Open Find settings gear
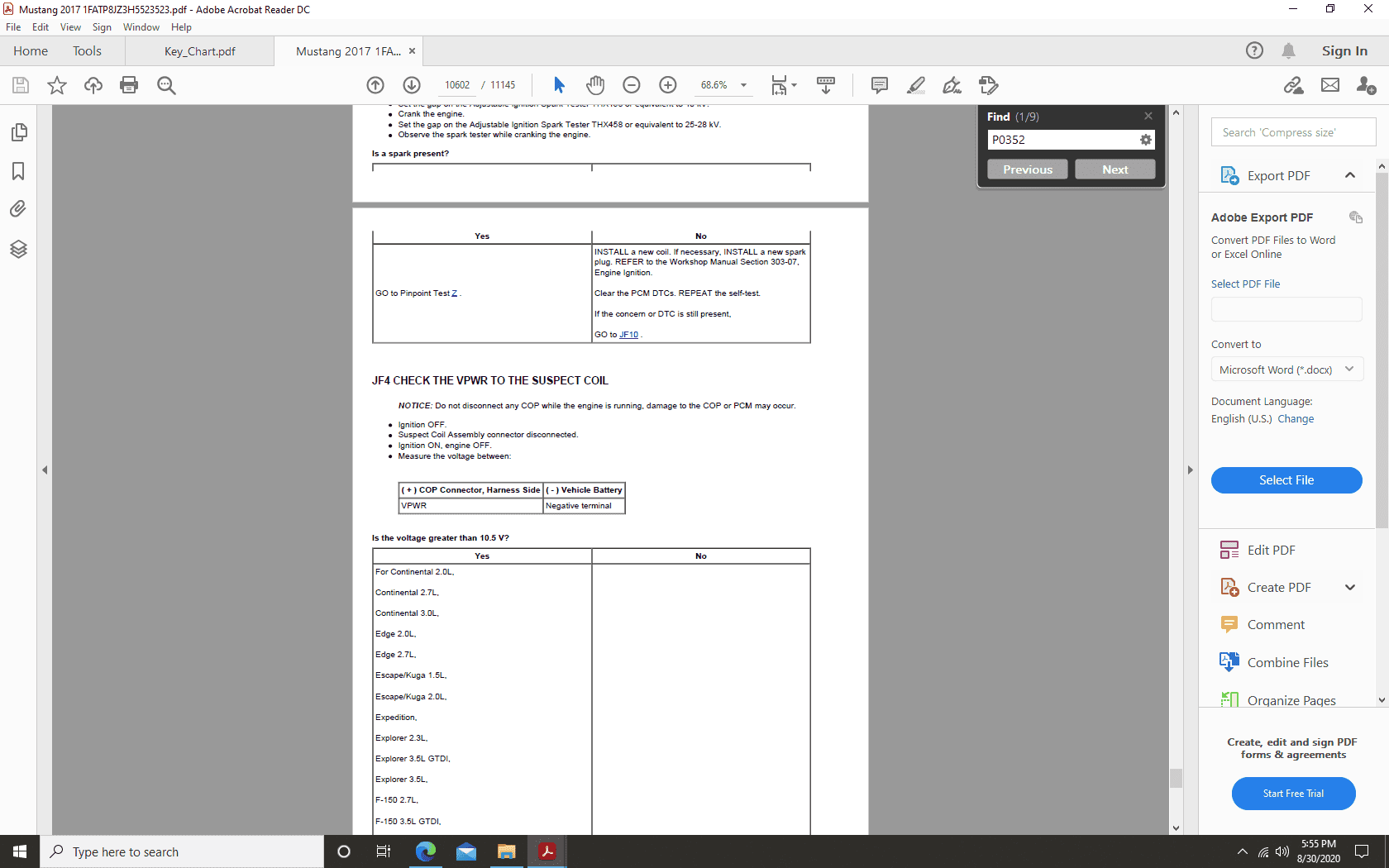 [x=1146, y=140]
